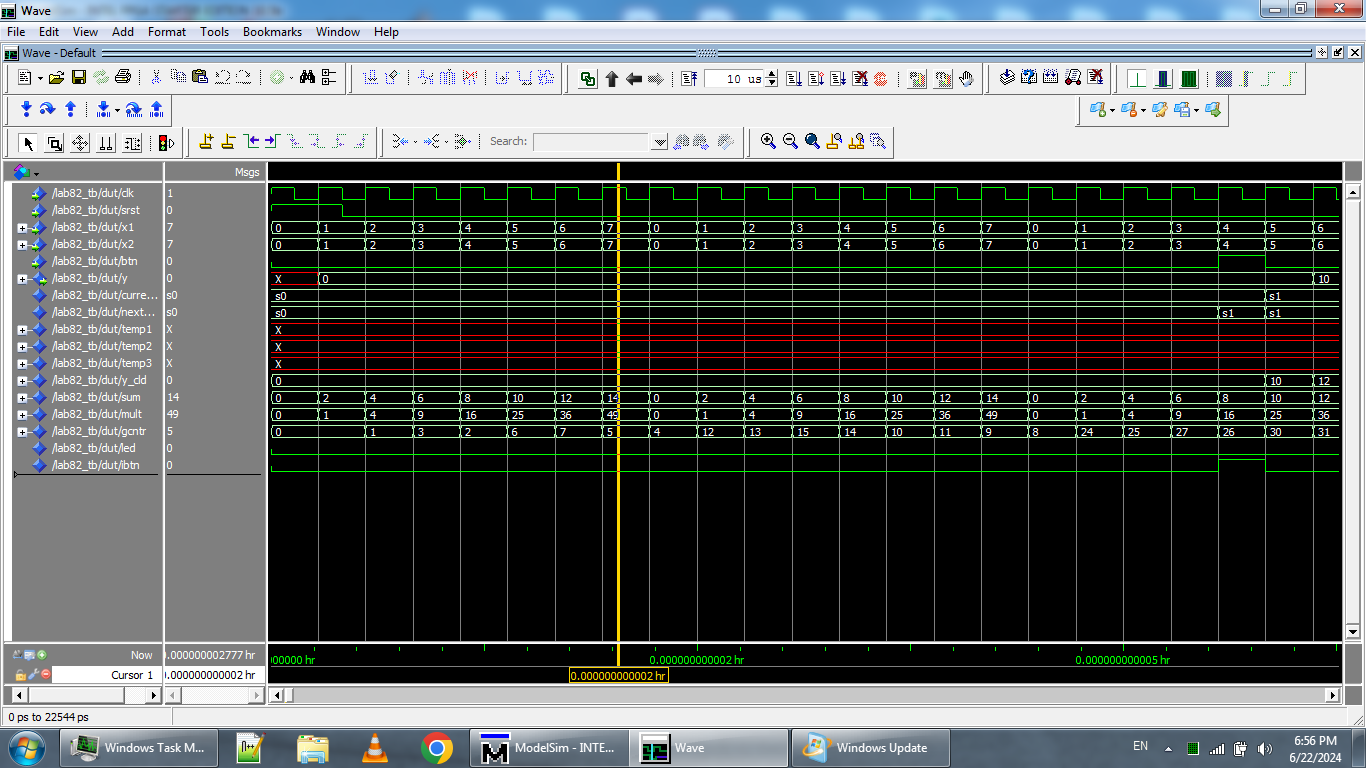Toggle the blue logic wave format button
The image size is (1366, 768).
click(x=1163, y=79)
